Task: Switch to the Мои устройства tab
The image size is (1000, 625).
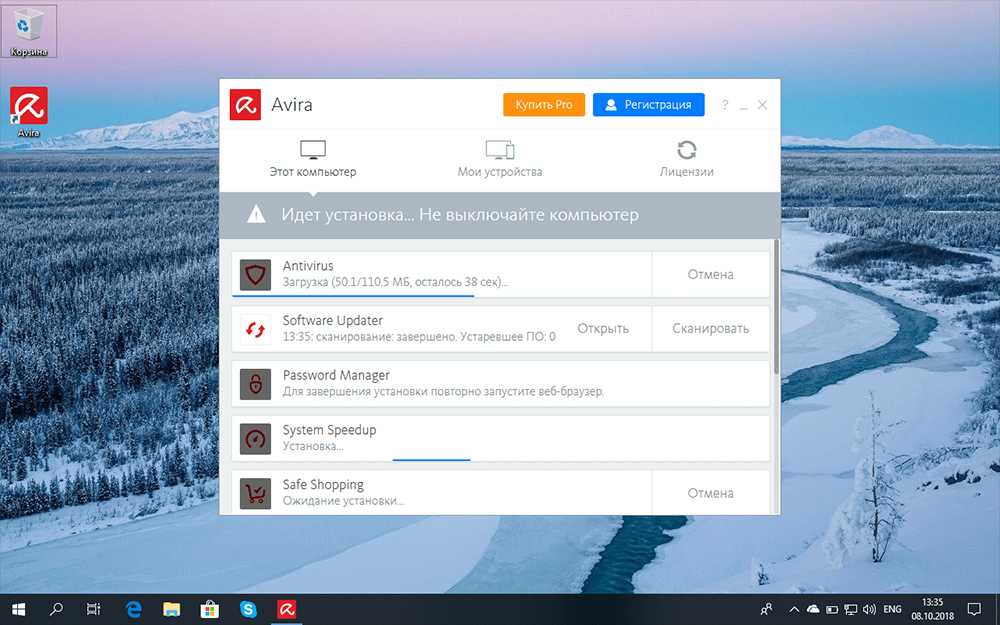Action: click(500, 159)
